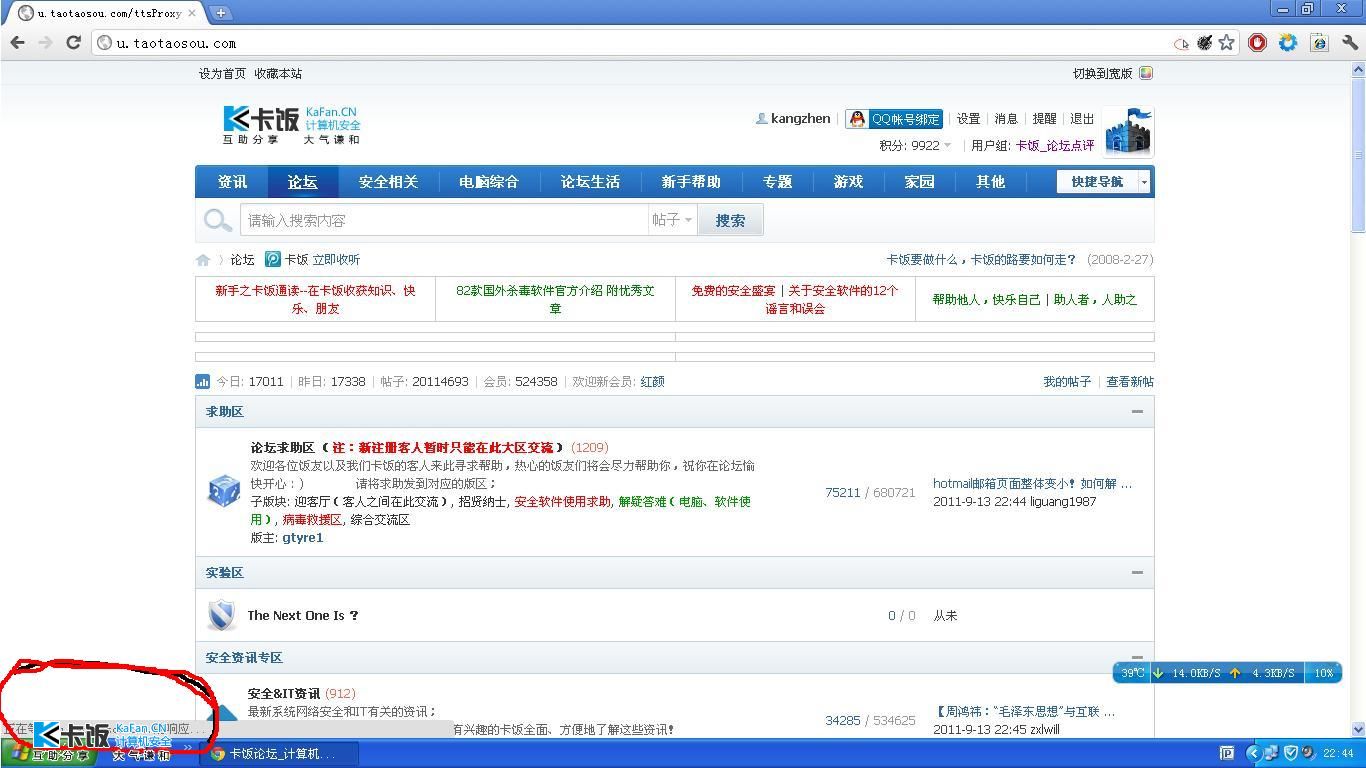Click the blue gear extension icon

1288,43
